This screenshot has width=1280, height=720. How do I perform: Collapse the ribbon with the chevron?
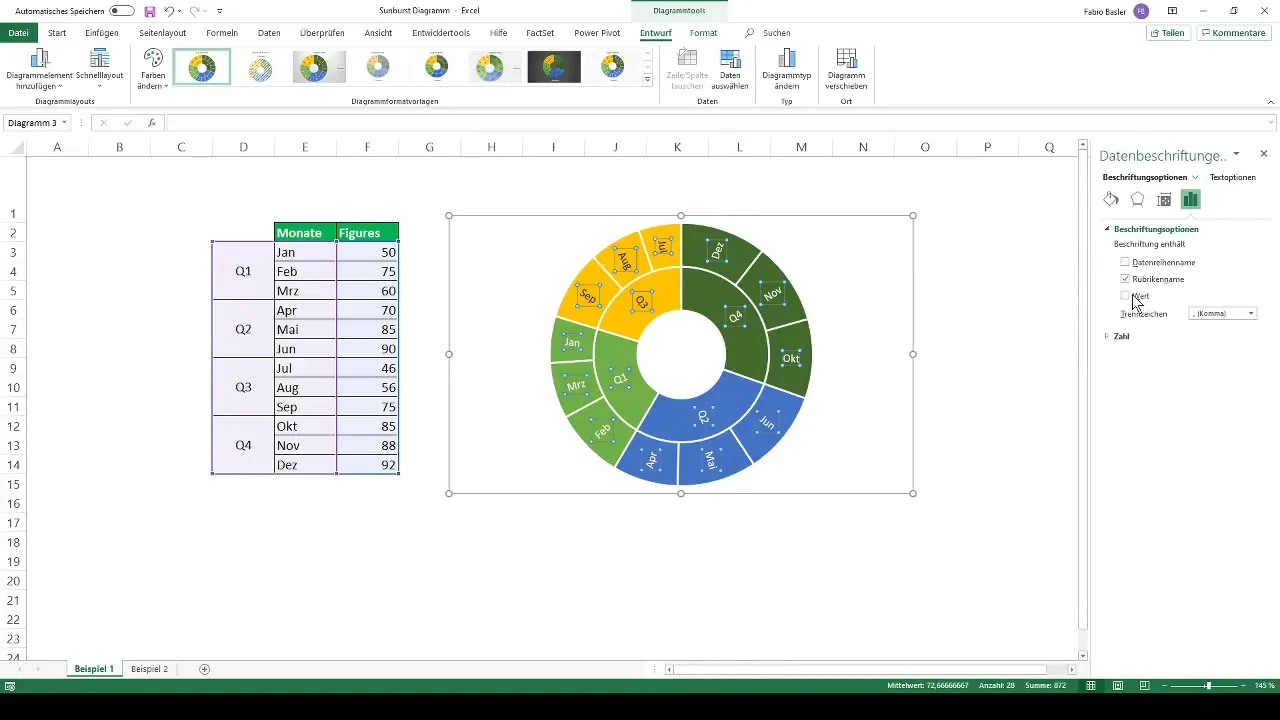[1271, 101]
